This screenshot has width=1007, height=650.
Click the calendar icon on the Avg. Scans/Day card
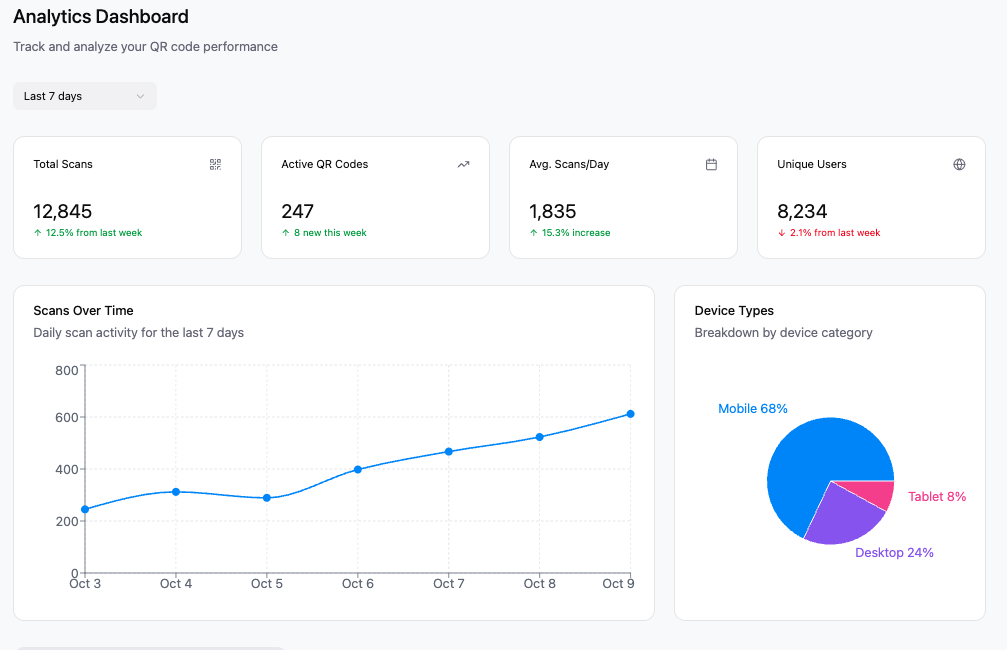[x=711, y=164]
